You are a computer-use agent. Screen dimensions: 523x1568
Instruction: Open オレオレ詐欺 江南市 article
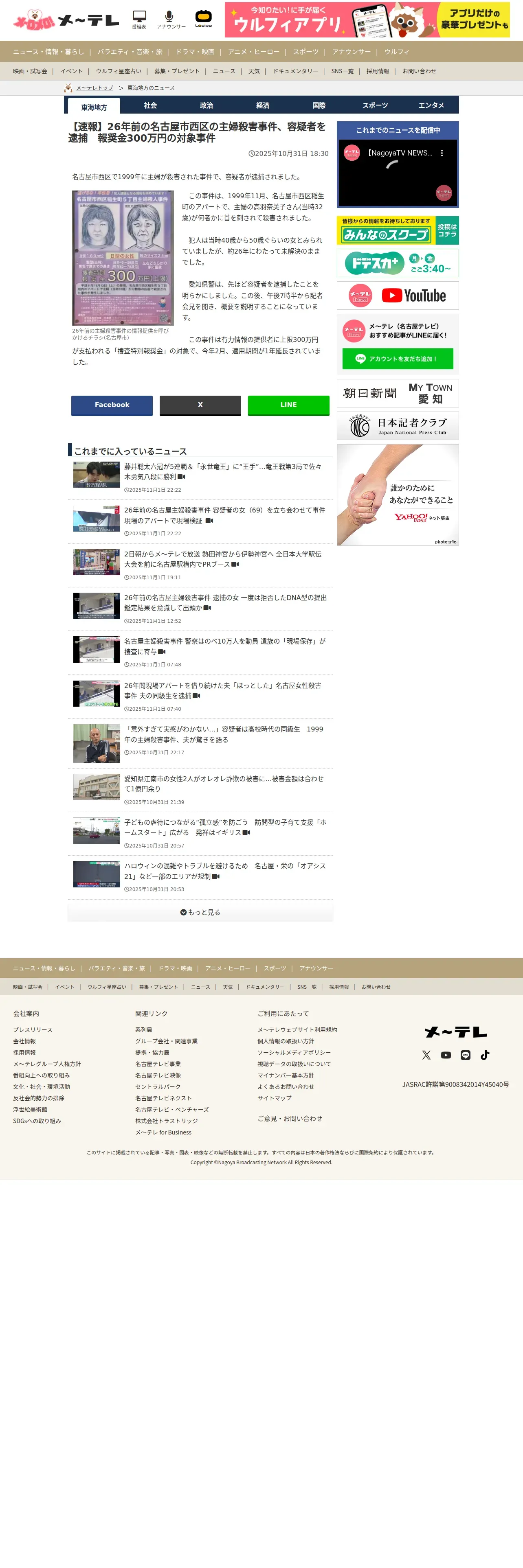click(224, 784)
